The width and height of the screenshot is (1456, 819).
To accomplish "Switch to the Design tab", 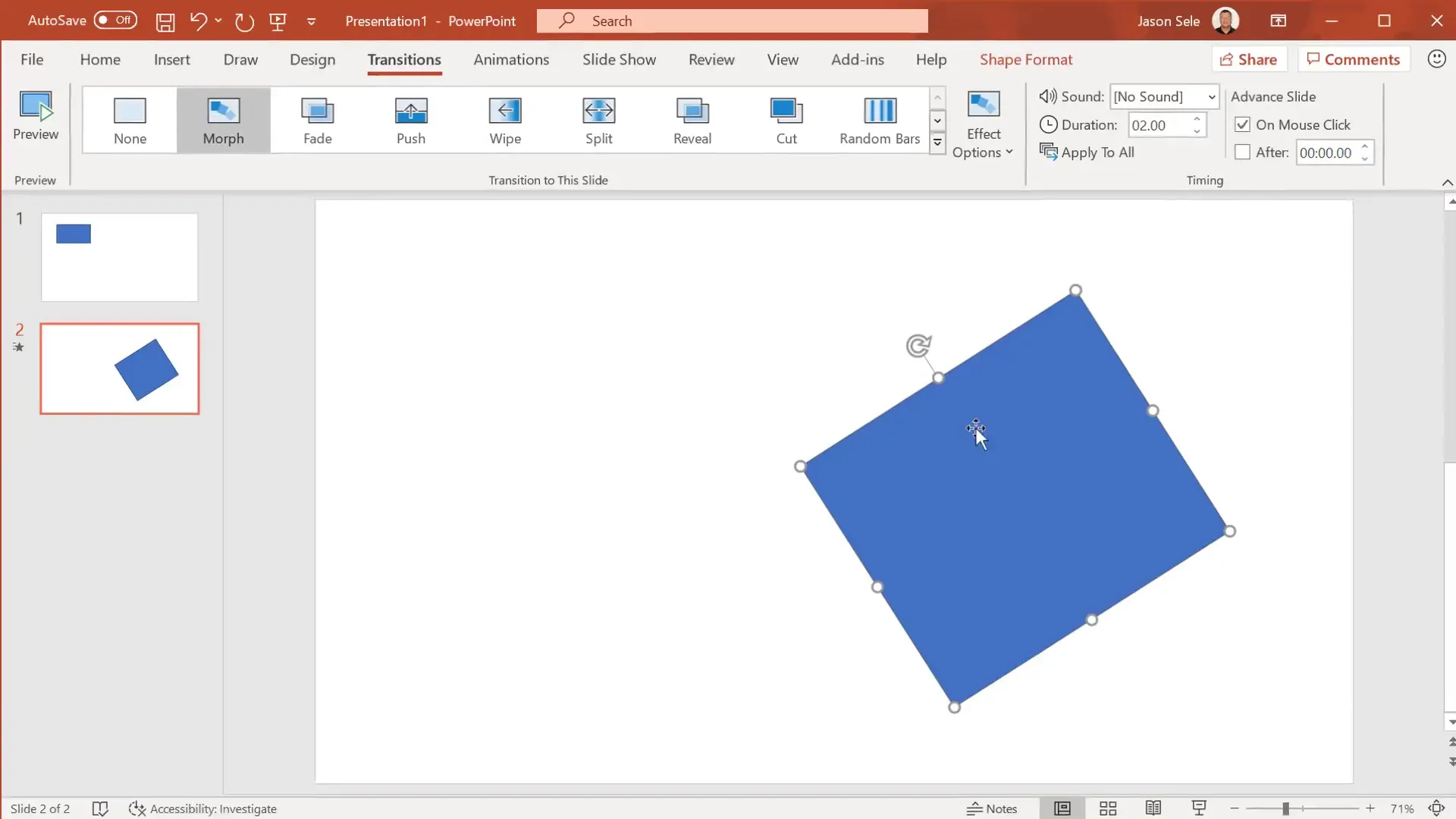I will (x=312, y=59).
